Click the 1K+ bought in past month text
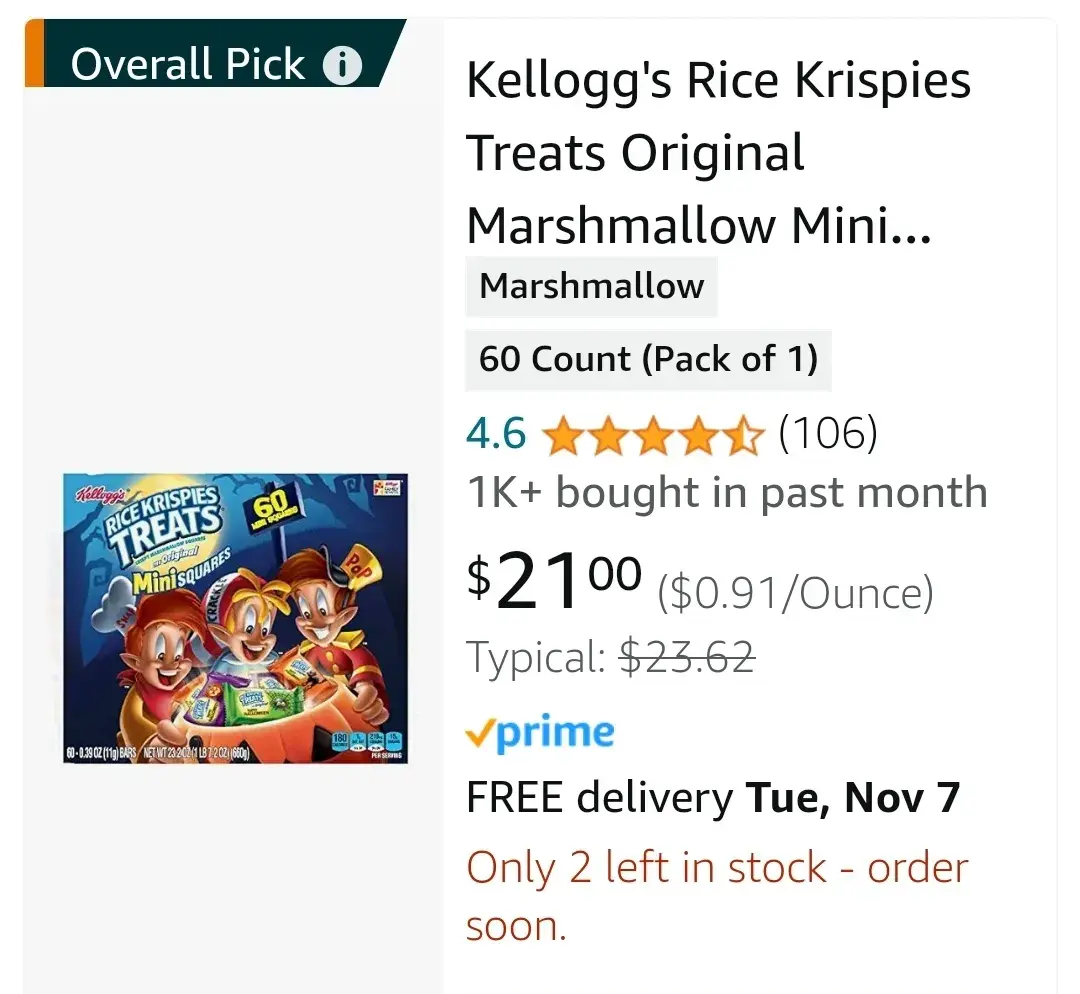1080x994 pixels. [727, 493]
